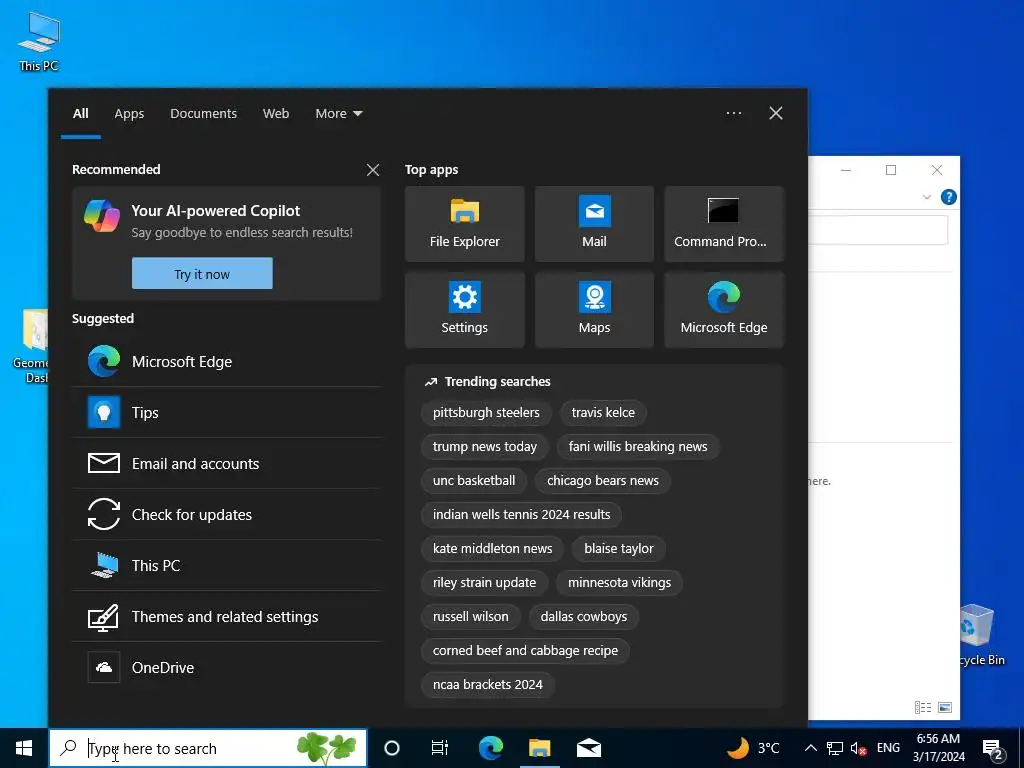Screen dimensions: 1024x768
Task: Select ncaa brackets 2024 chip
Action: click(487, 684)
